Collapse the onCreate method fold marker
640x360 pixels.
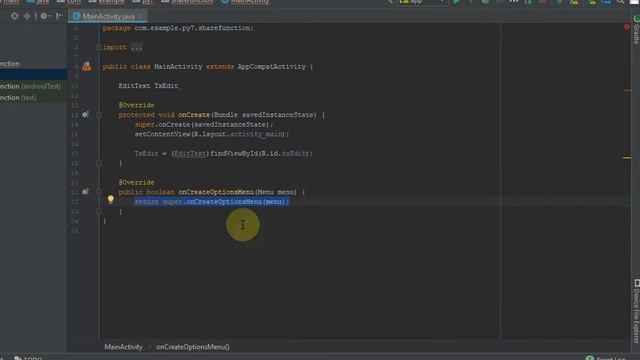coord(99,115)
